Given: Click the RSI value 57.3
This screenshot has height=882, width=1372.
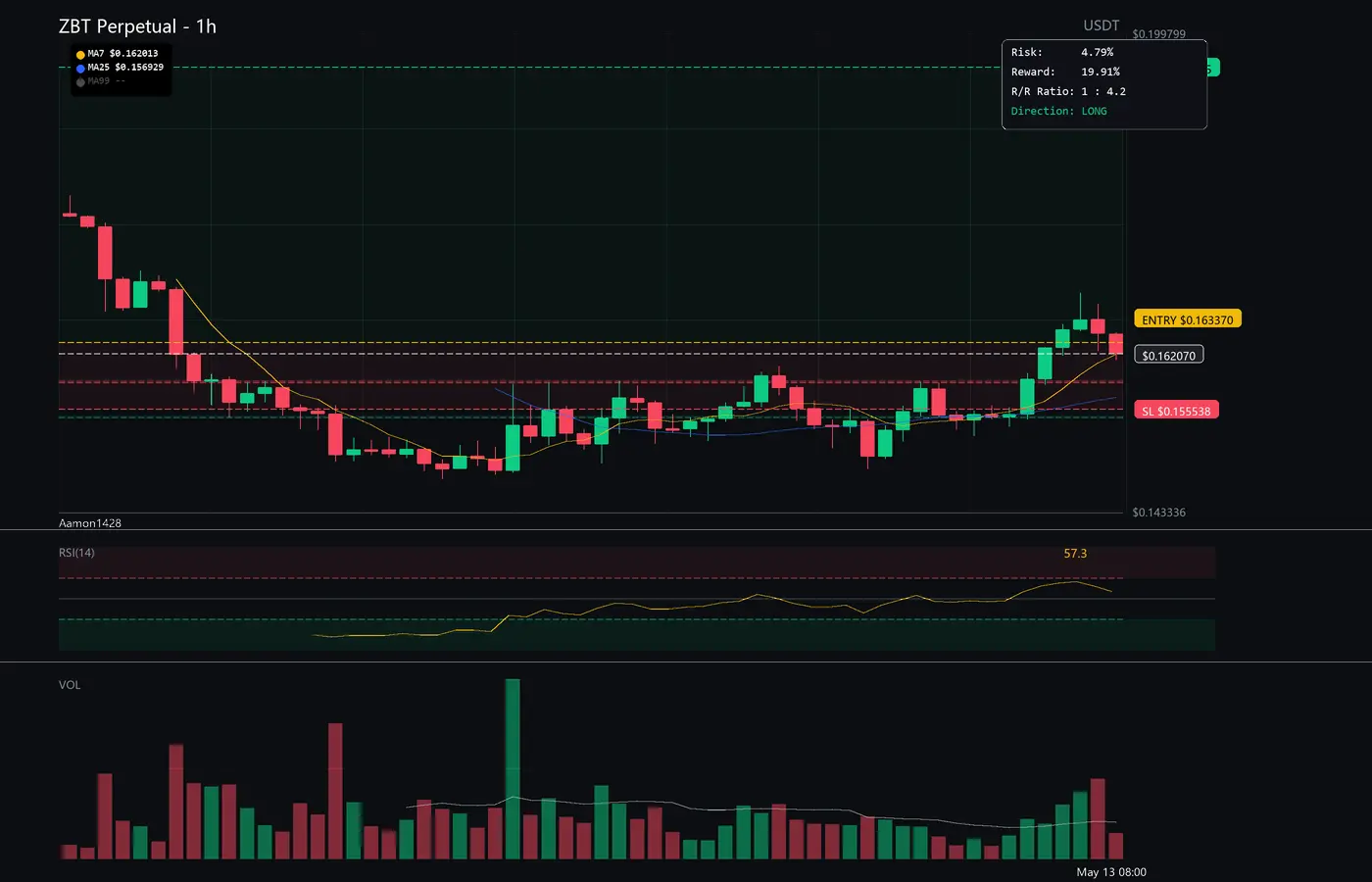Looking at the screenshot, I should 1075,554.
